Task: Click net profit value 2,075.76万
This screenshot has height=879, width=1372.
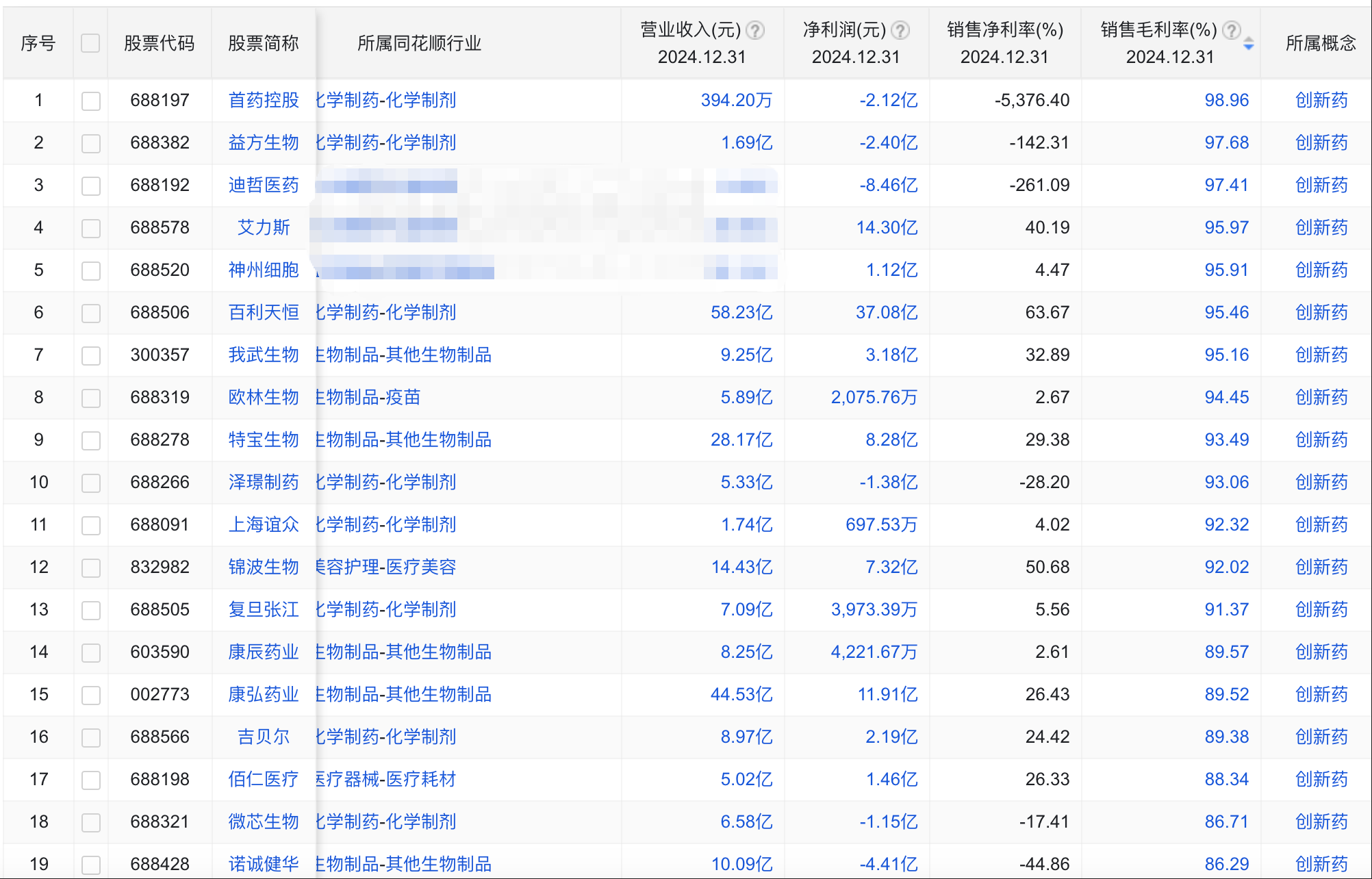Action: click(x=874, y=397)
